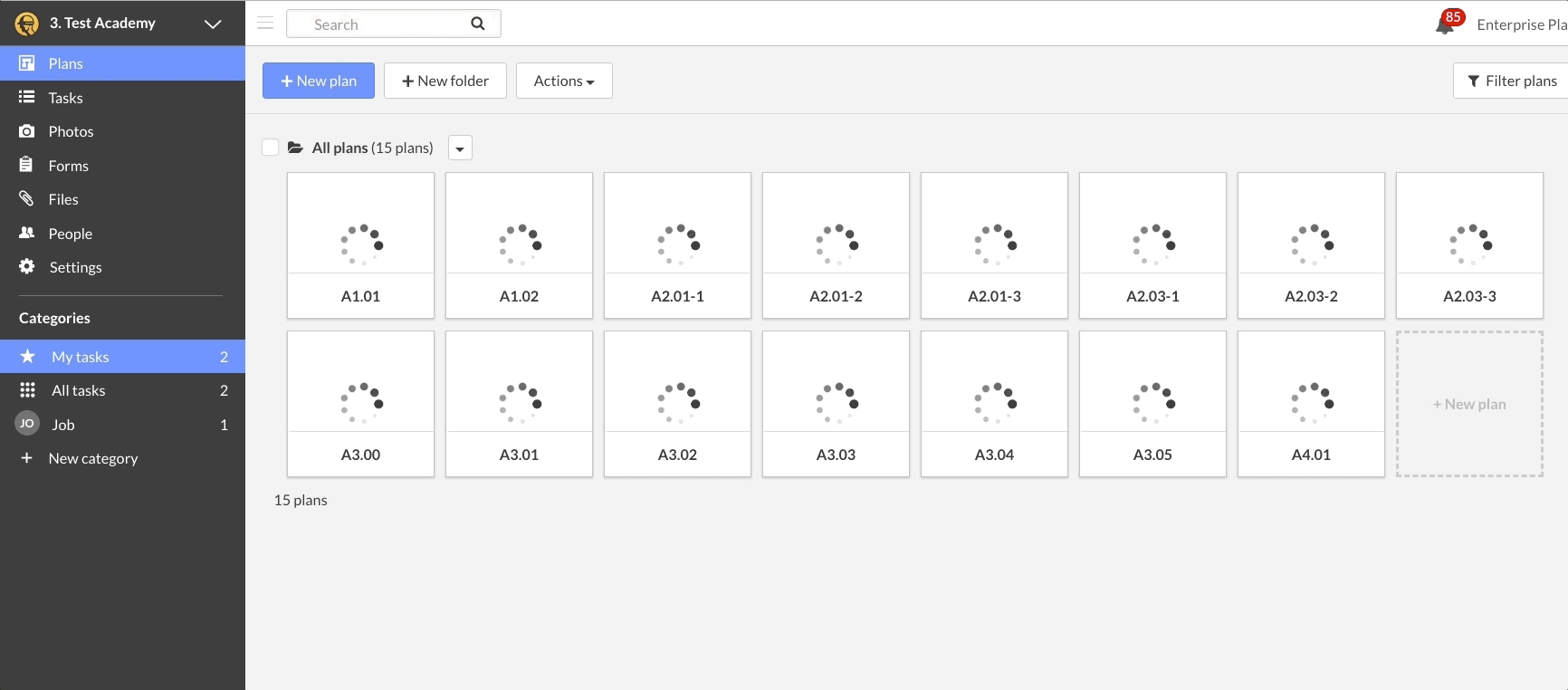Click the My tasks star icon

tap(28, 357)
